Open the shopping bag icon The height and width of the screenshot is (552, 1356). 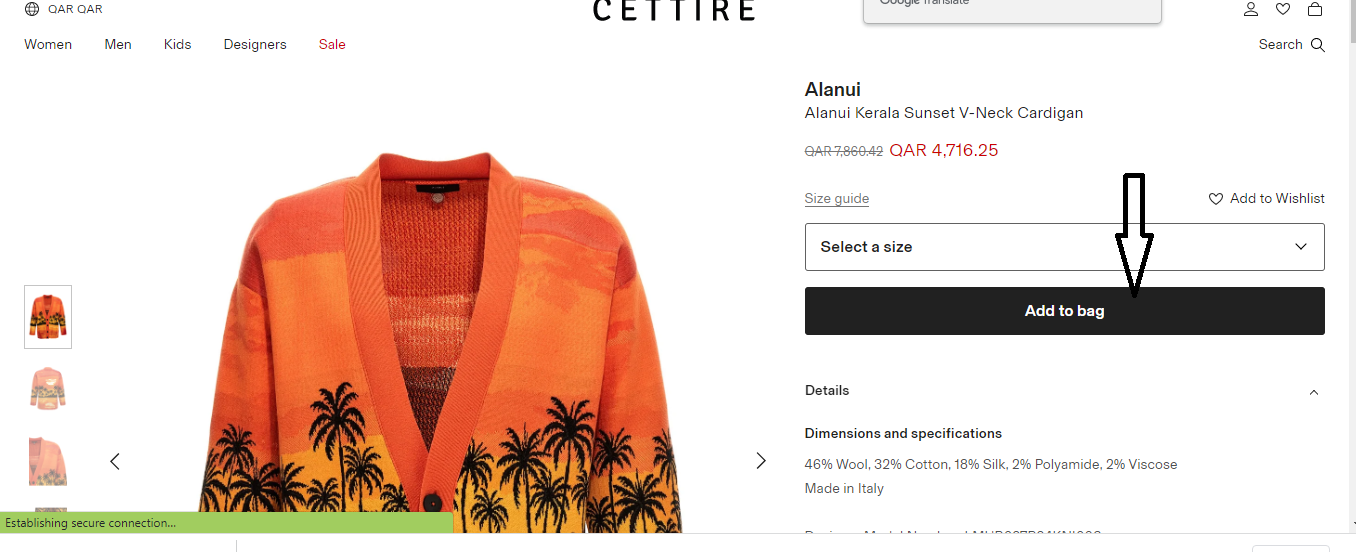1315,9
